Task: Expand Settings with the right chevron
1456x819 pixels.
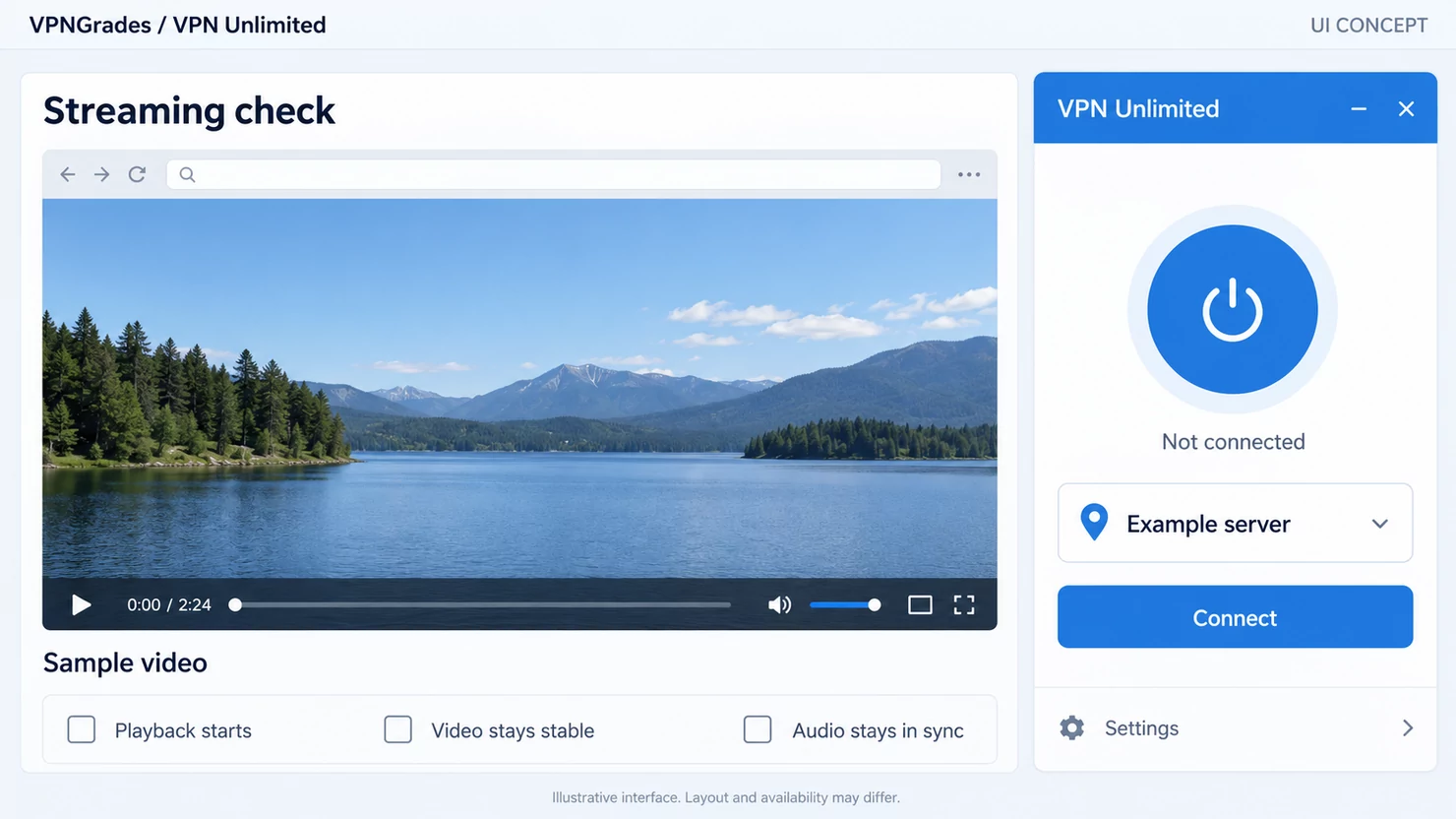Action: (1408, 727)
